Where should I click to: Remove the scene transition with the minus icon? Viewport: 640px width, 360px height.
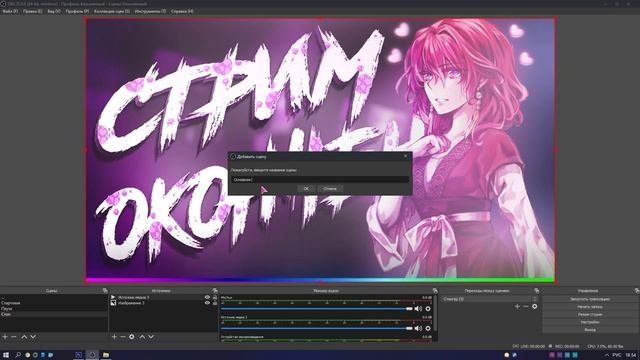point(526,307)
